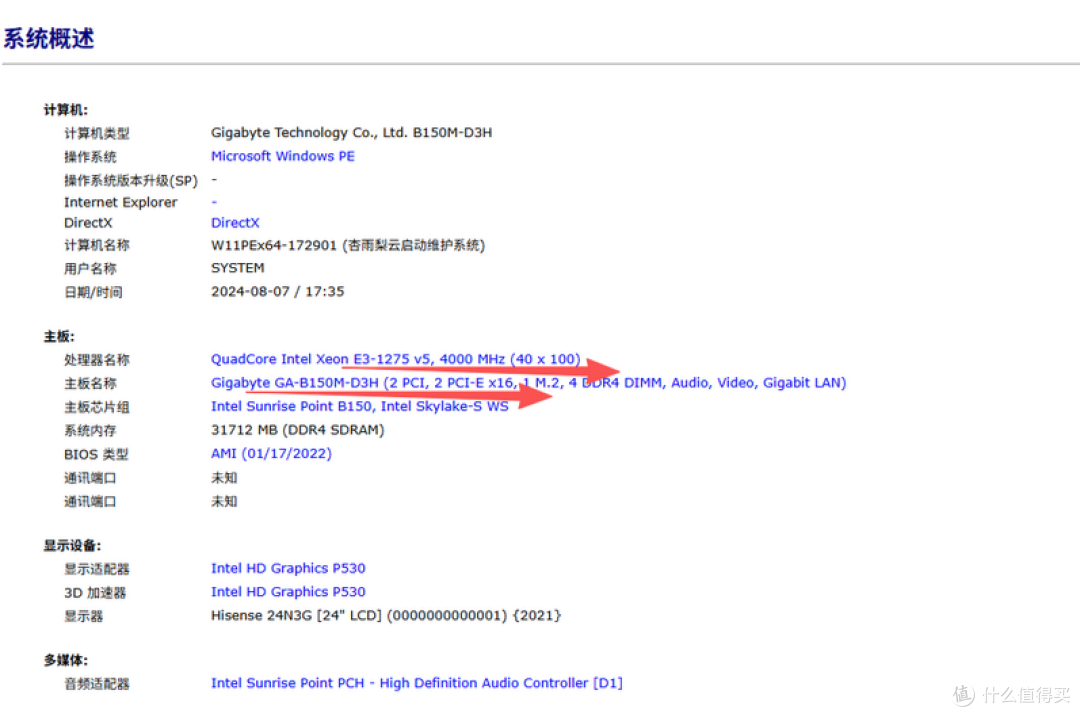Click the 显示适配器 label
Image resolution: width=1080 pixels, height=717 pixels.
click(x=97, y=569)
